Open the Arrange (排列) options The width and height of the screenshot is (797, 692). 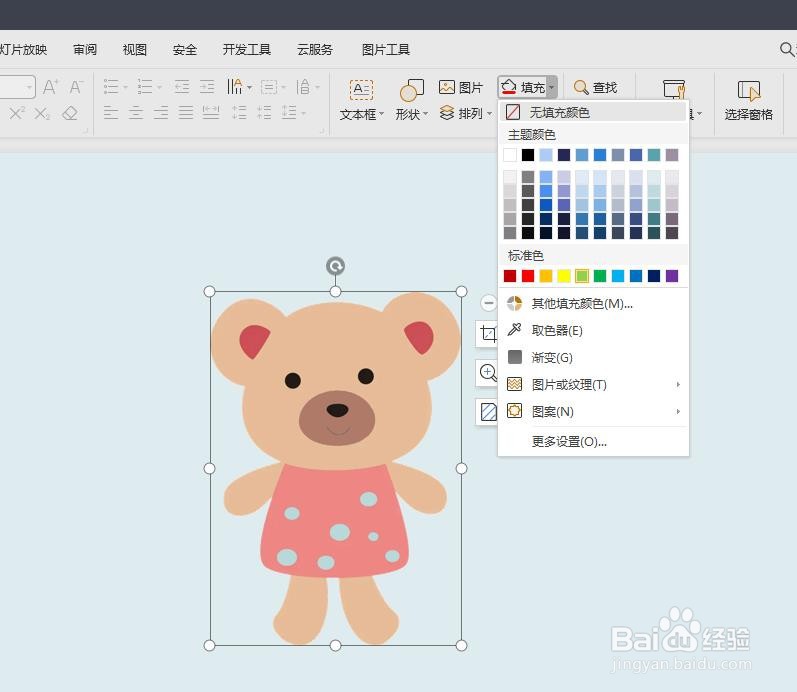(465, 113)
